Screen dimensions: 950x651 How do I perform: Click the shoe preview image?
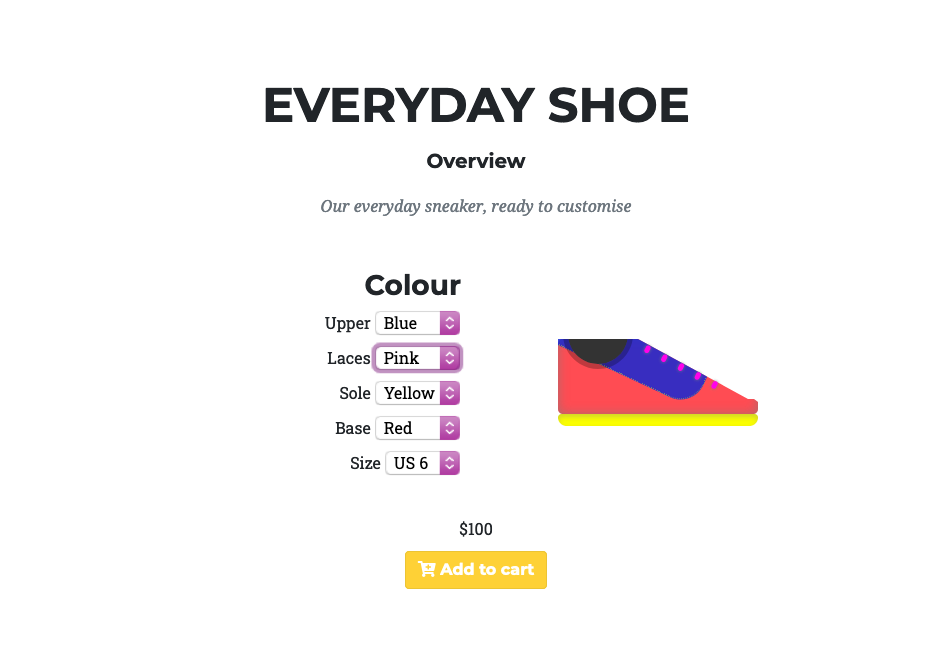(658, 382)
